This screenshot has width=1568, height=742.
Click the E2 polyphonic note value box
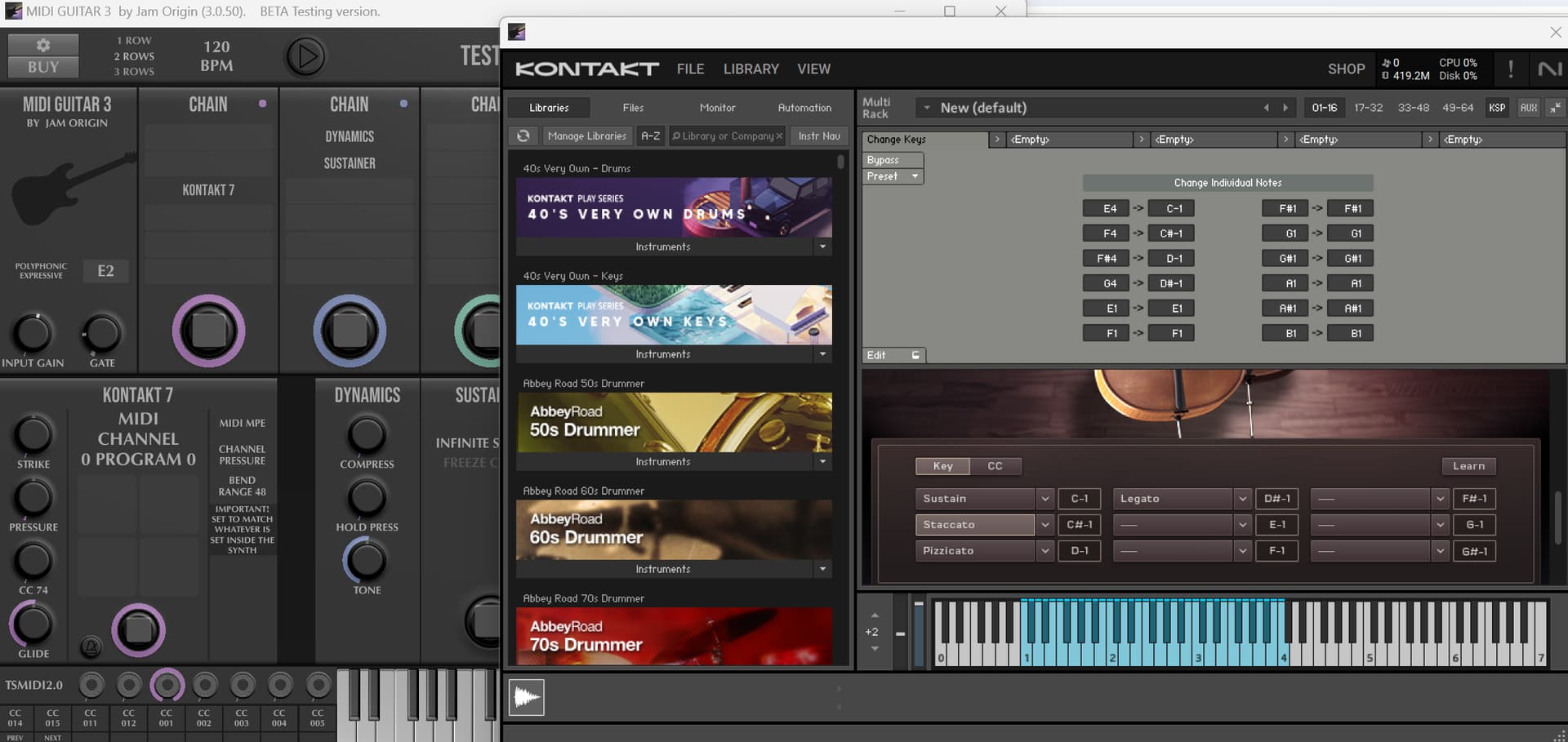[x=105, y=271]
